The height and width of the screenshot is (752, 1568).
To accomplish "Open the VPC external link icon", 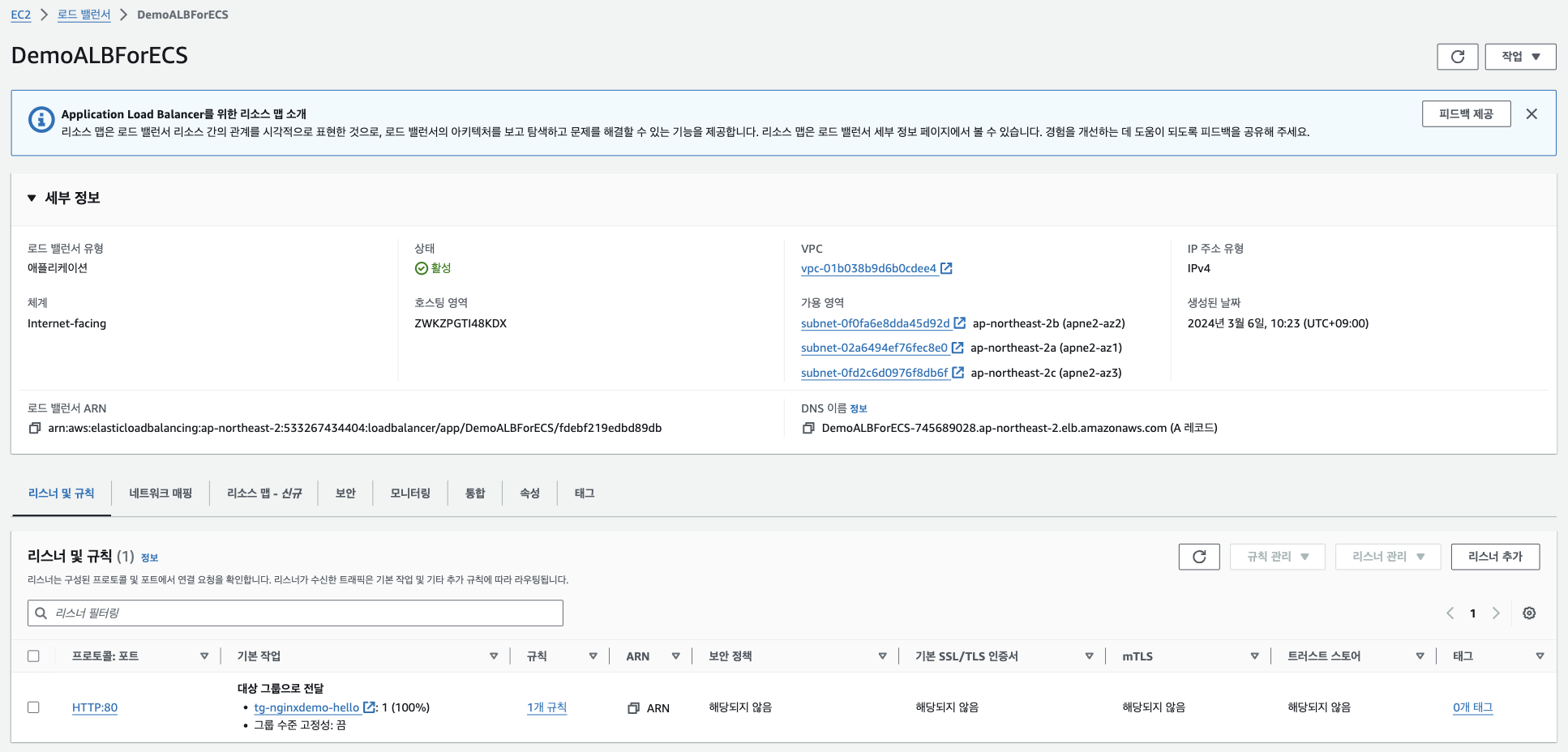I will point(946,268).
